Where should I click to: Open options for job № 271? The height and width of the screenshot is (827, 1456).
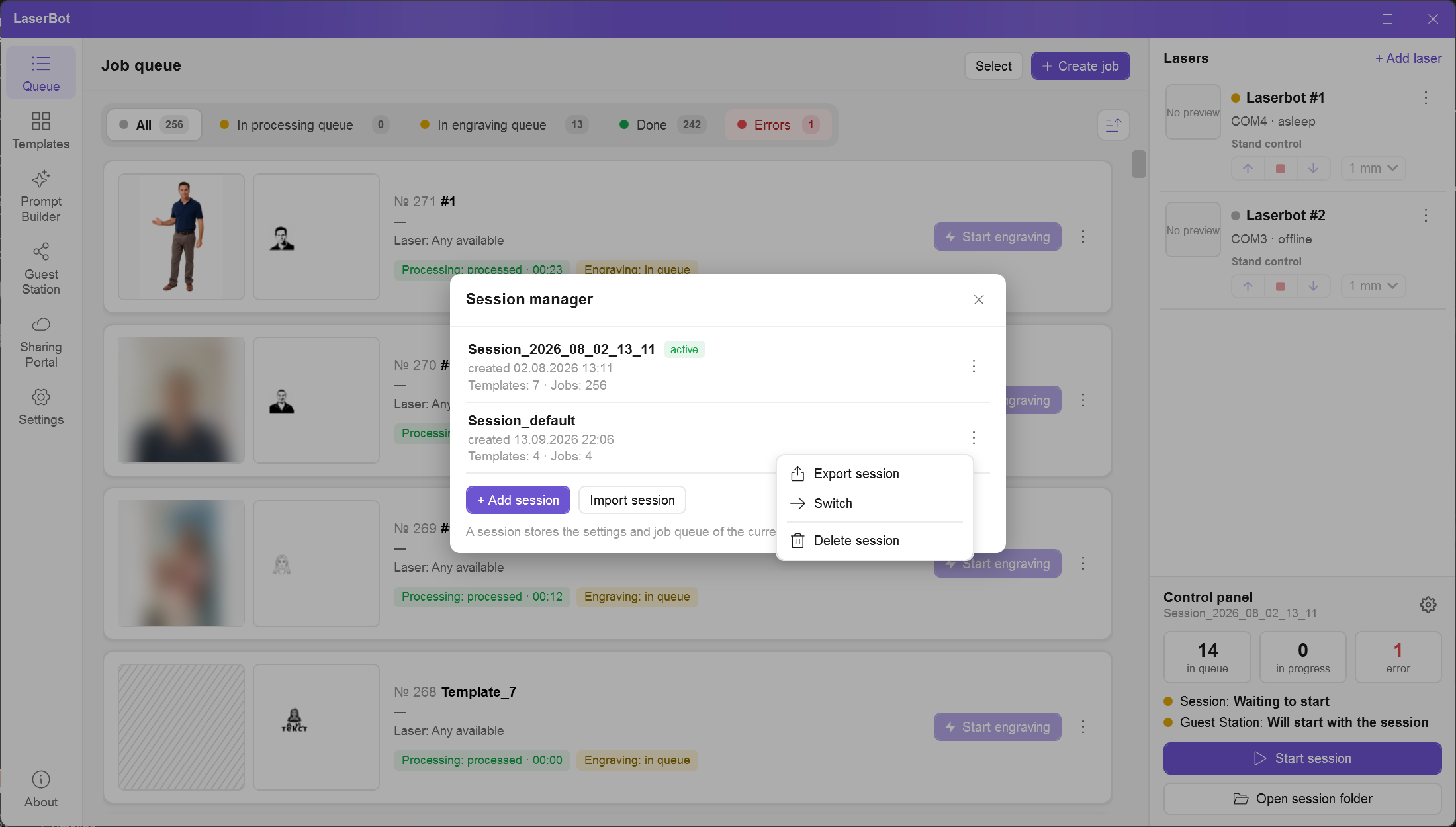click(1083, 237)
